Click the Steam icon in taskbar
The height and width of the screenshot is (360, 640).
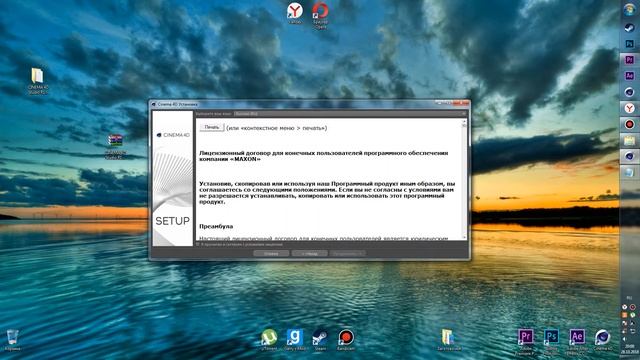click(629, 27)
